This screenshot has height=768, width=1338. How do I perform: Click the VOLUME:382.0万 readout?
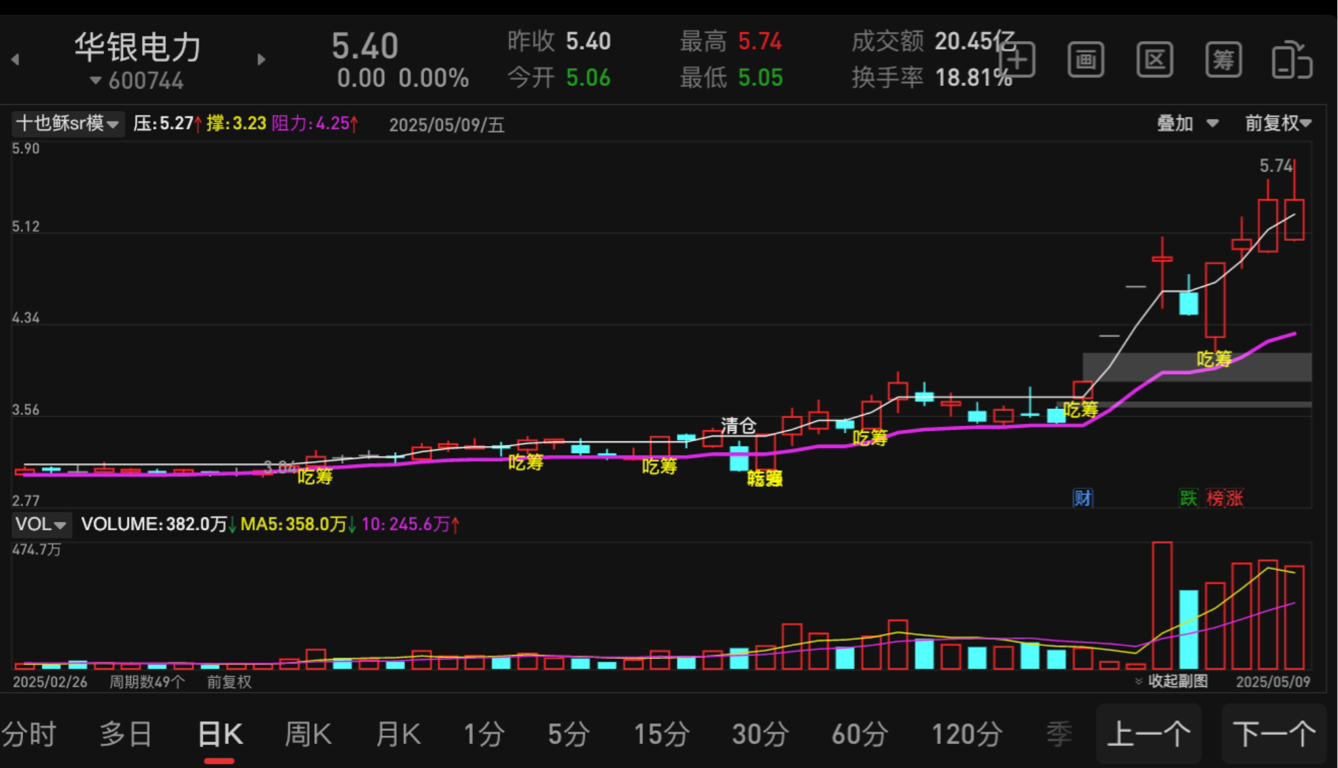[x=159, y=524]
